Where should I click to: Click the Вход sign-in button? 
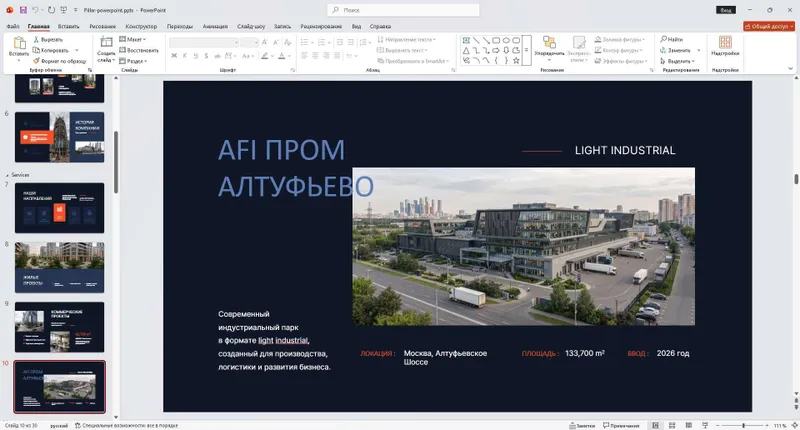726,10
